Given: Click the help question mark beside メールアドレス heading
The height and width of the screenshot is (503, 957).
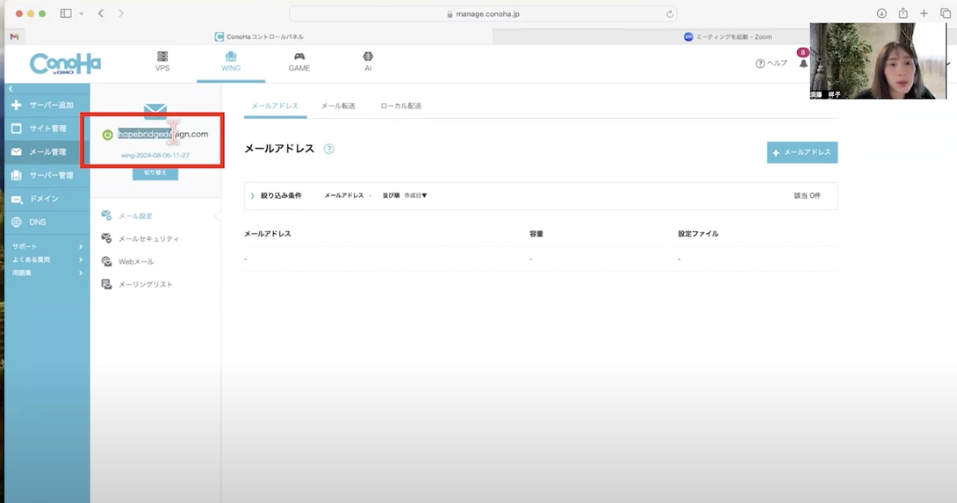Looking at the screenshot, I should coord(329,149).
